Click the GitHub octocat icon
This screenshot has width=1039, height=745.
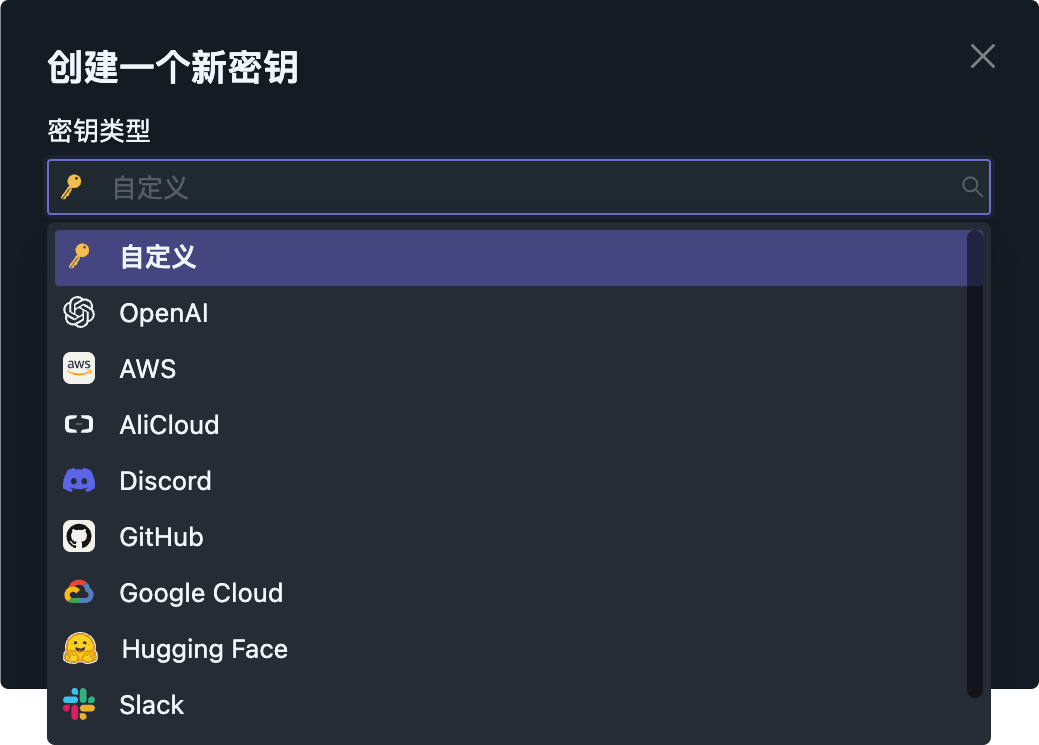click(79, 537)
